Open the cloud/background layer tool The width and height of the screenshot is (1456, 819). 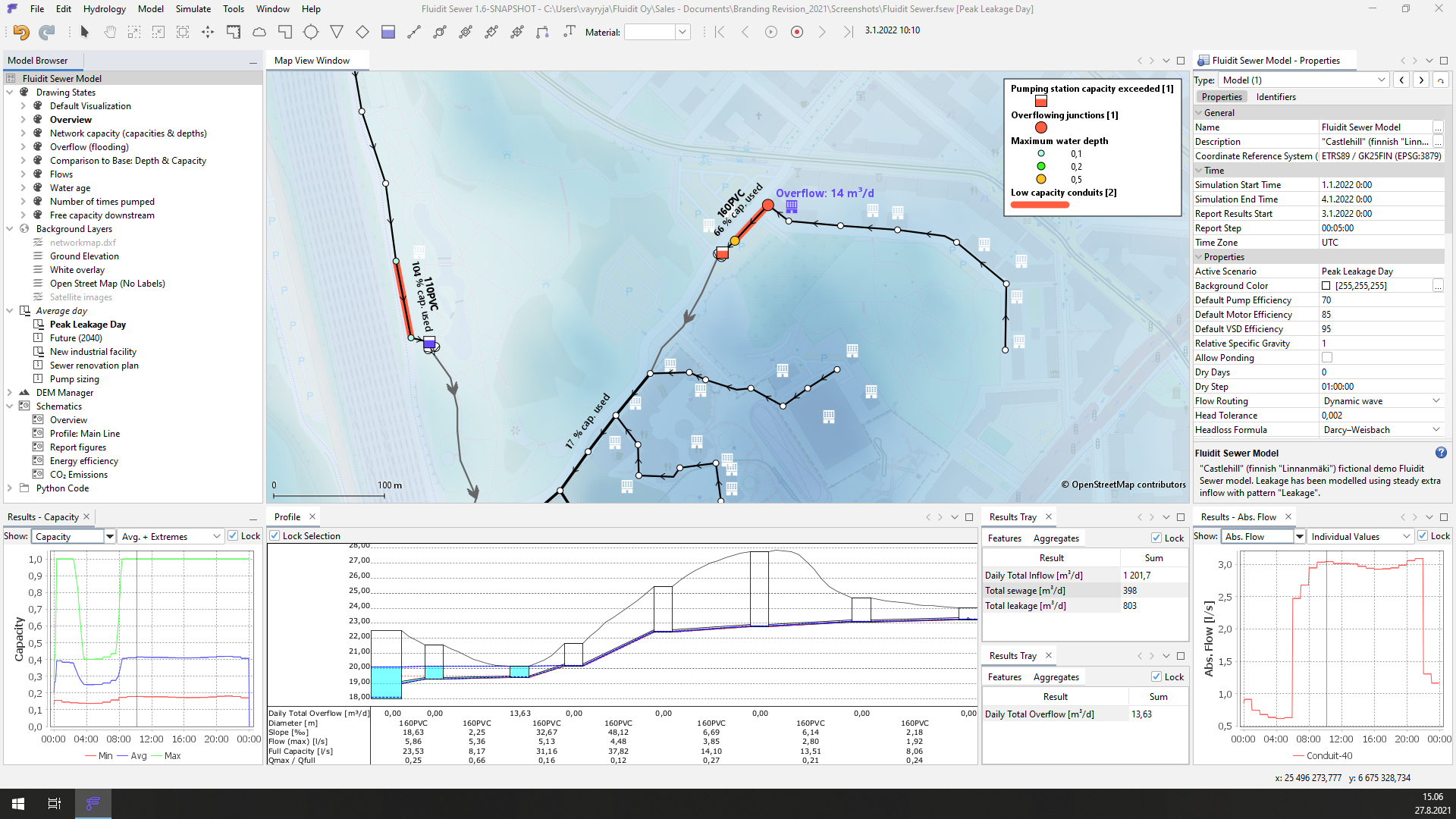(x=259, y=32)
